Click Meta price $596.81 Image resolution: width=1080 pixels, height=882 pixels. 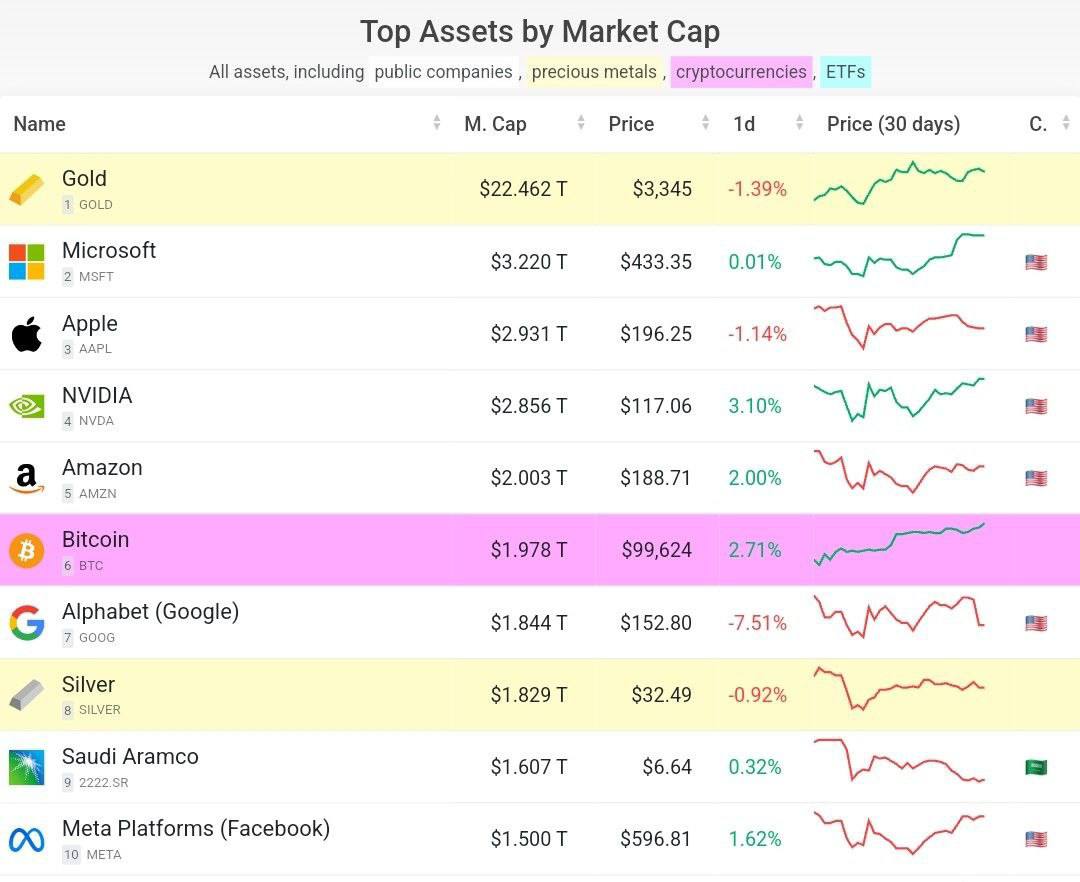(x=656, y=839)
